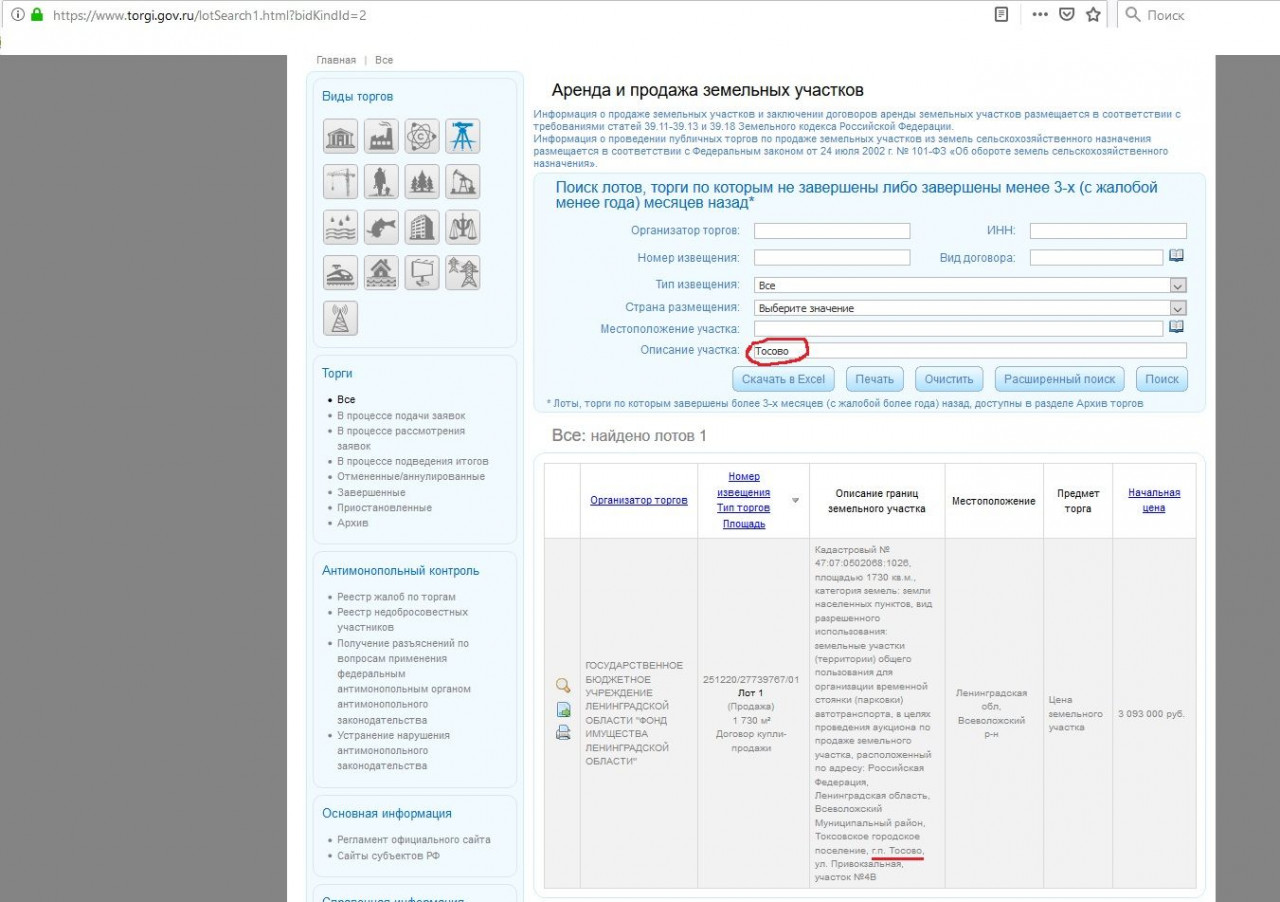Select the blue land surveying tripod icon

pos(463,136)
